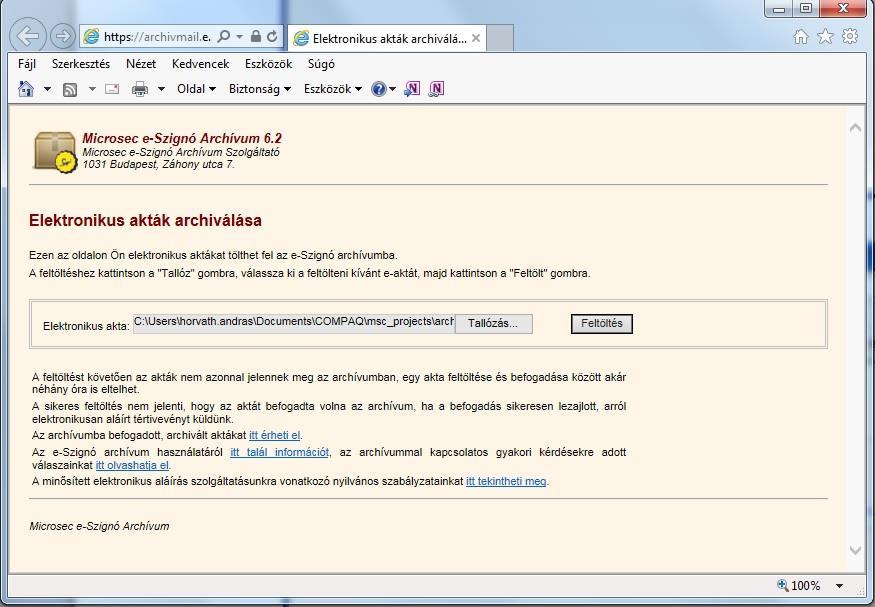Expand the Print dropdown arrow
875x607 pixels.
pyautogui.click(x=161, y=89)
